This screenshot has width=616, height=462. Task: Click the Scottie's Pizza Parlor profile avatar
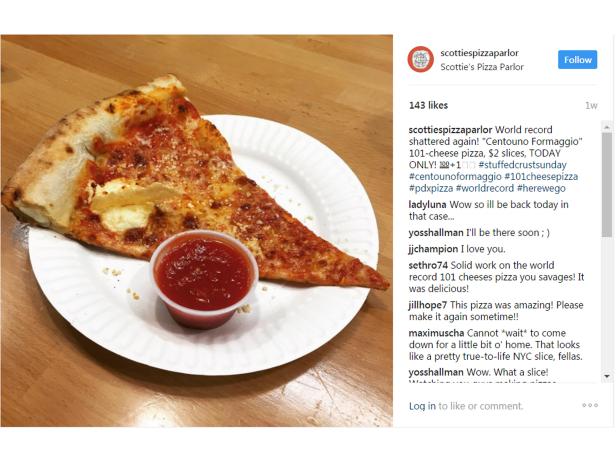(420, 59)
